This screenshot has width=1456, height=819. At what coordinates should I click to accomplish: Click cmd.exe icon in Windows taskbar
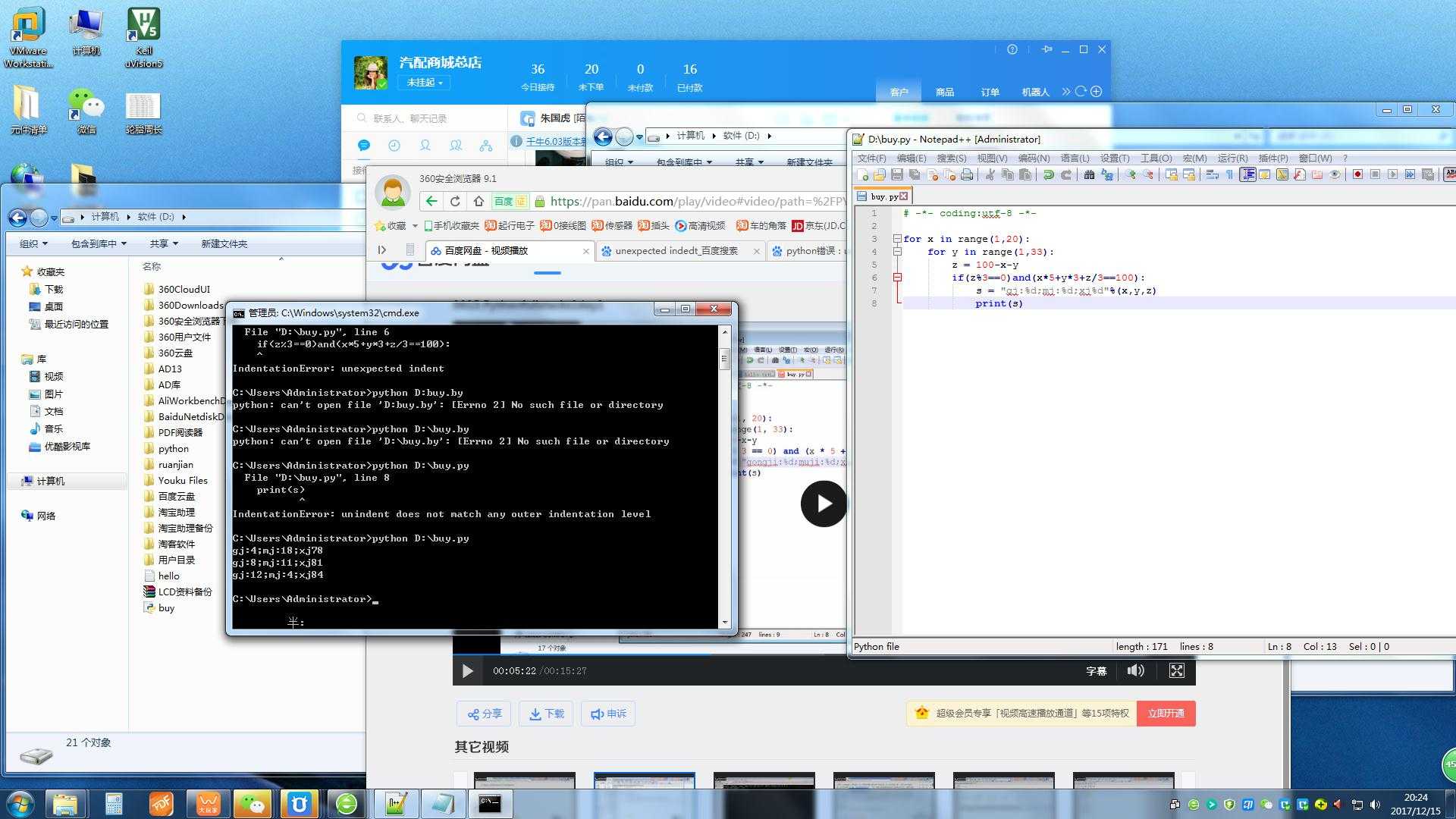(490, 803)
